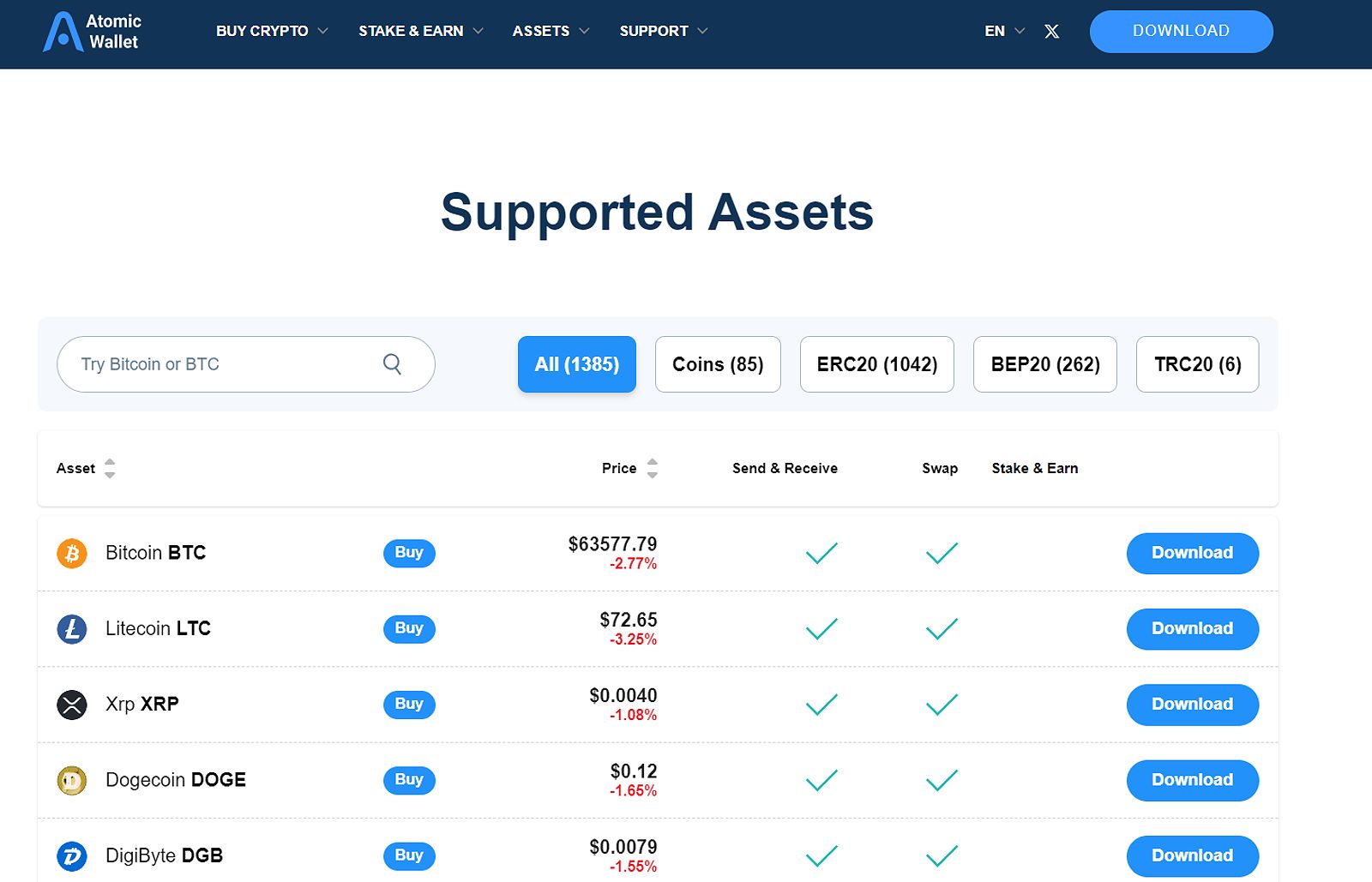The image size is (1372, 882).
Task: Click the Supported Assets heading
Action: pos(657,212)
